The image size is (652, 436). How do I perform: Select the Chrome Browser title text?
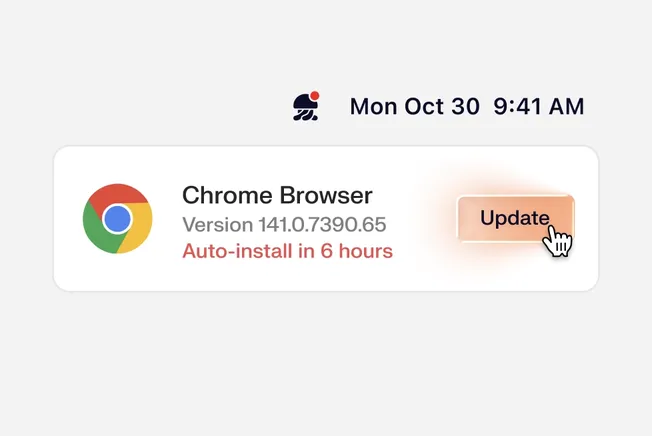pos(277,195)
